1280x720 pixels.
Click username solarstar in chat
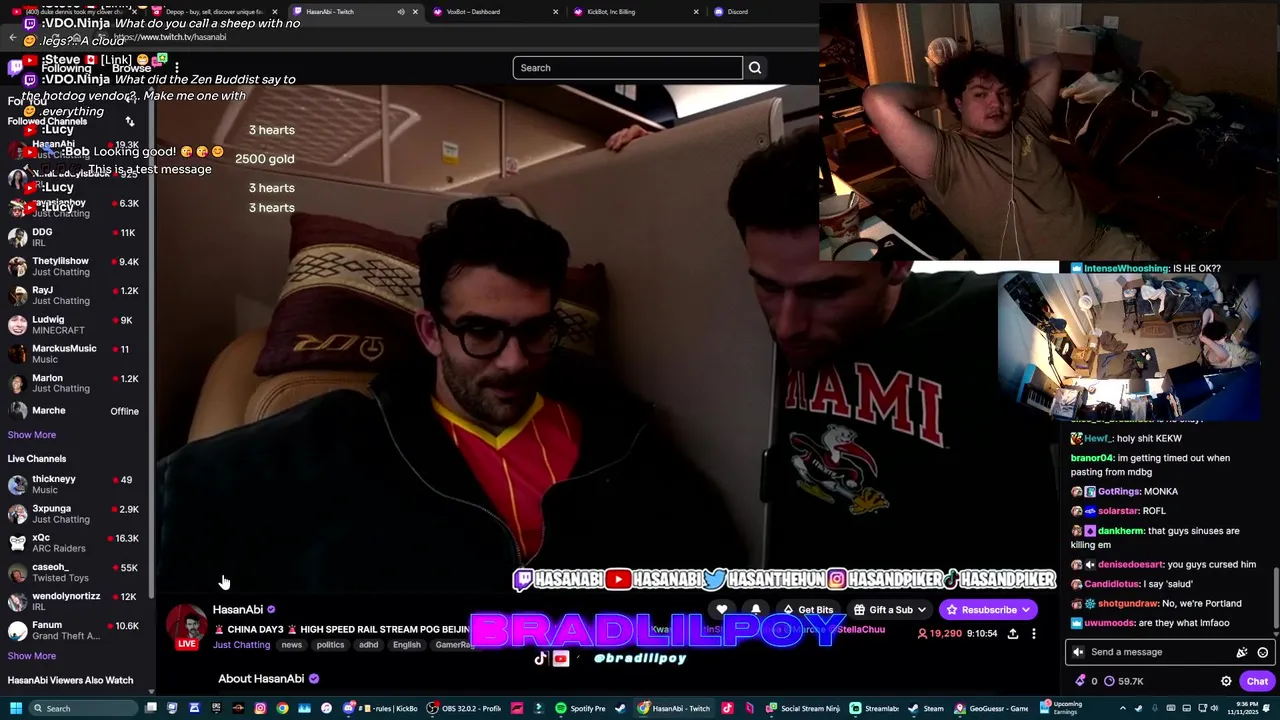click(1117, 511)
